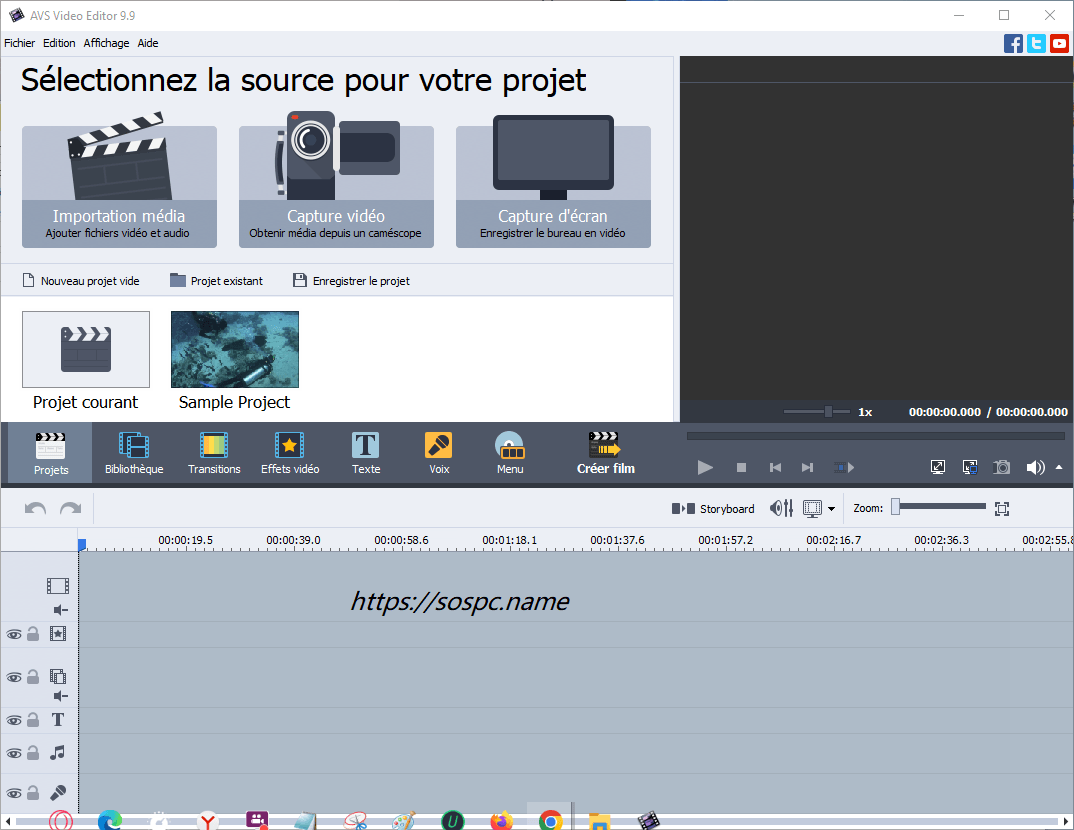Open the Voix recording tool
This screenshot has height=830, width=1074.
[439, 453]
